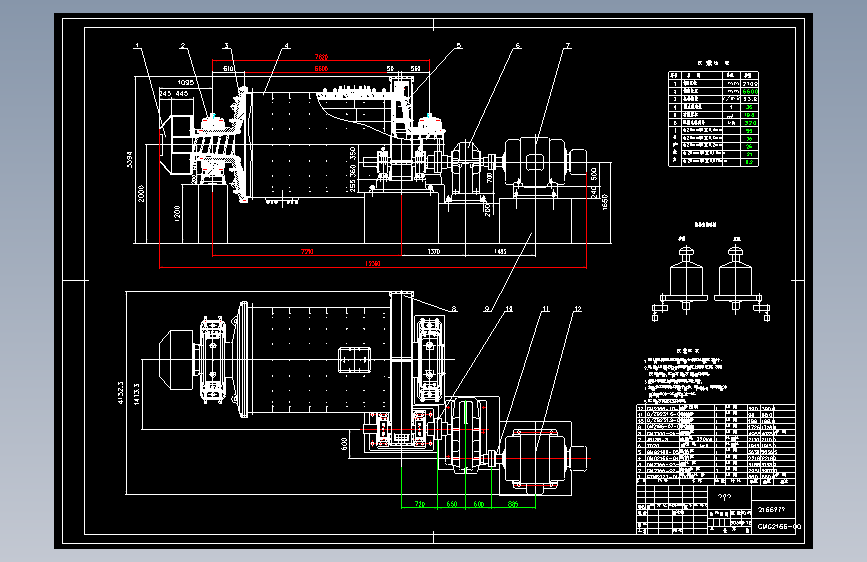Select leader callout number 1

click(138, 46)
